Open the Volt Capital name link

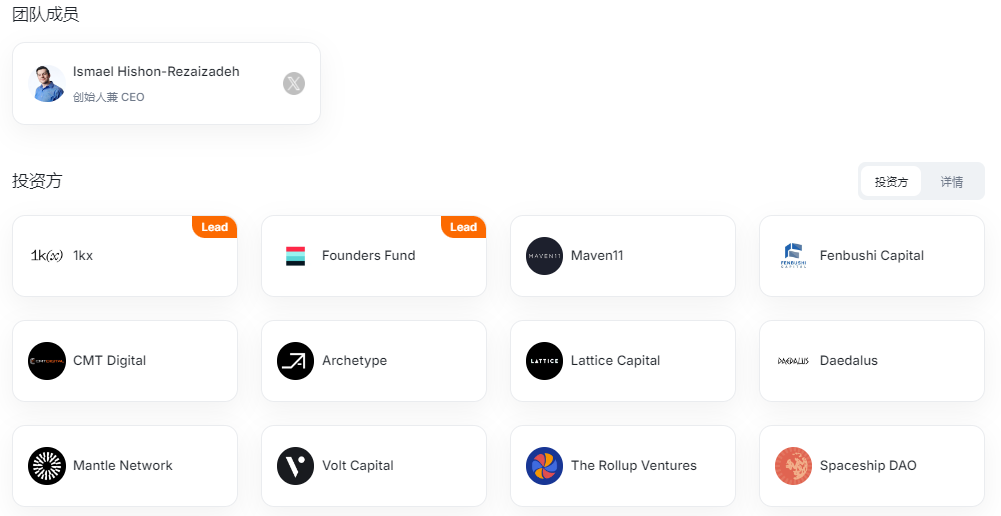pyautogui.click(x=358, y=466)
